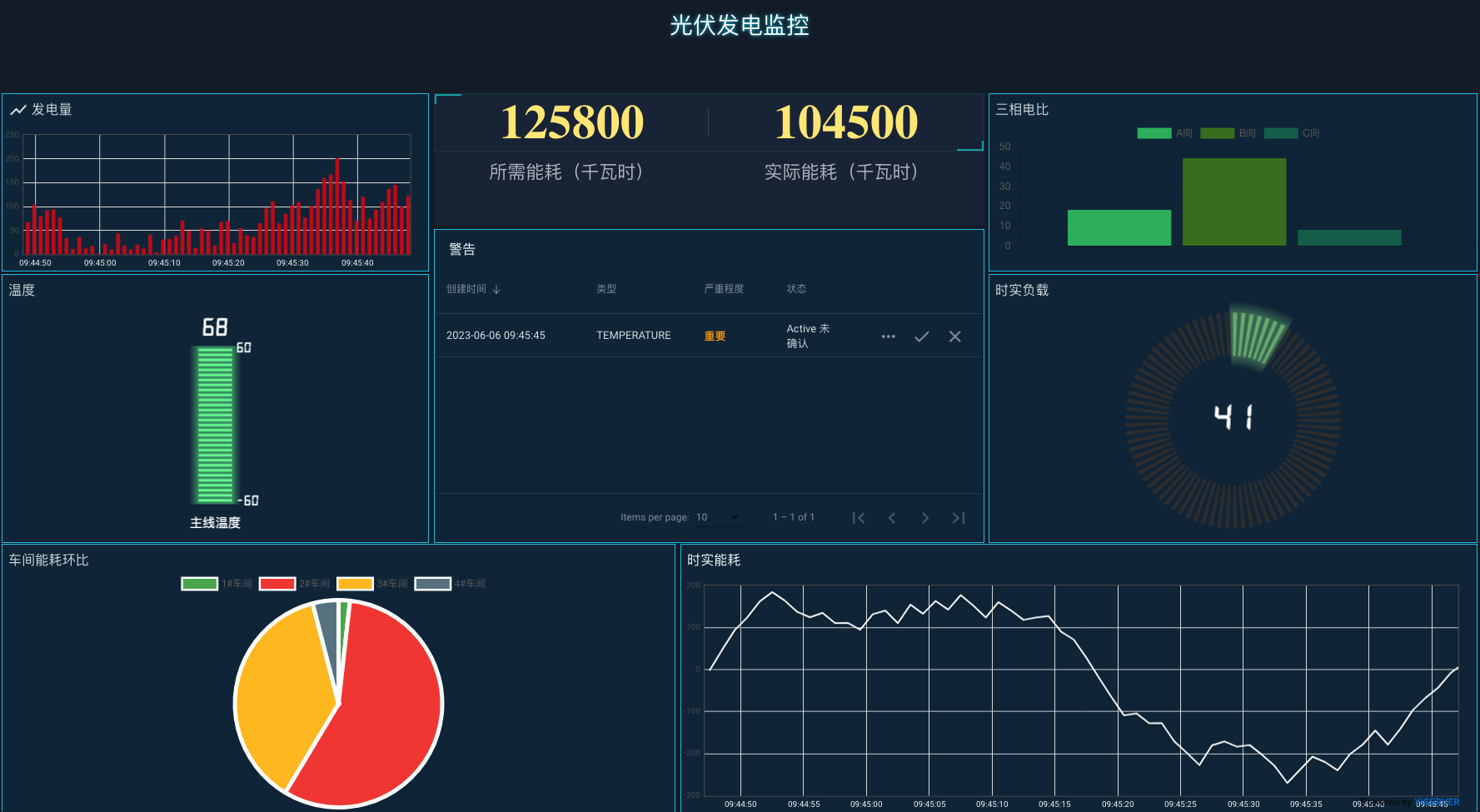Click the 光伏发电监控 dashboard title
Viewport: 1480px width, 812px height.
tap(740, 25)
